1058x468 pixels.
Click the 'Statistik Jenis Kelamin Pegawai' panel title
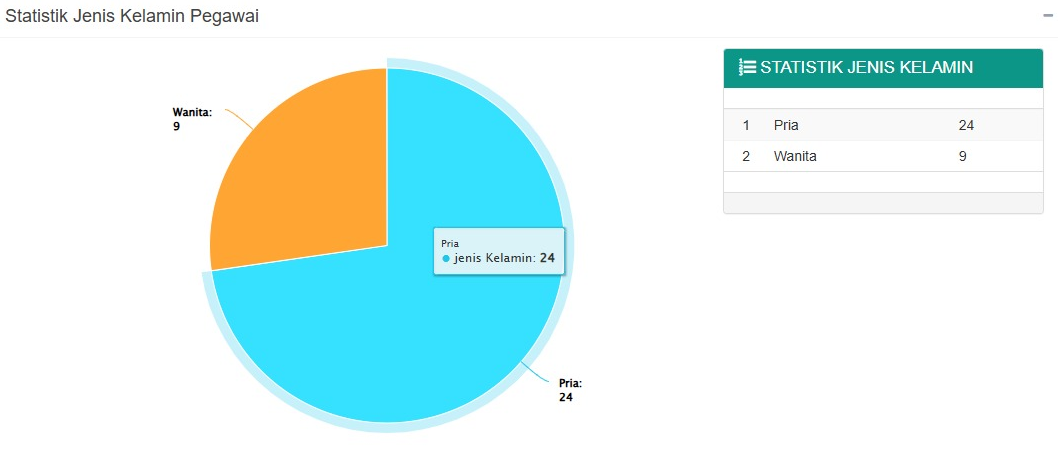click(132, 16)
